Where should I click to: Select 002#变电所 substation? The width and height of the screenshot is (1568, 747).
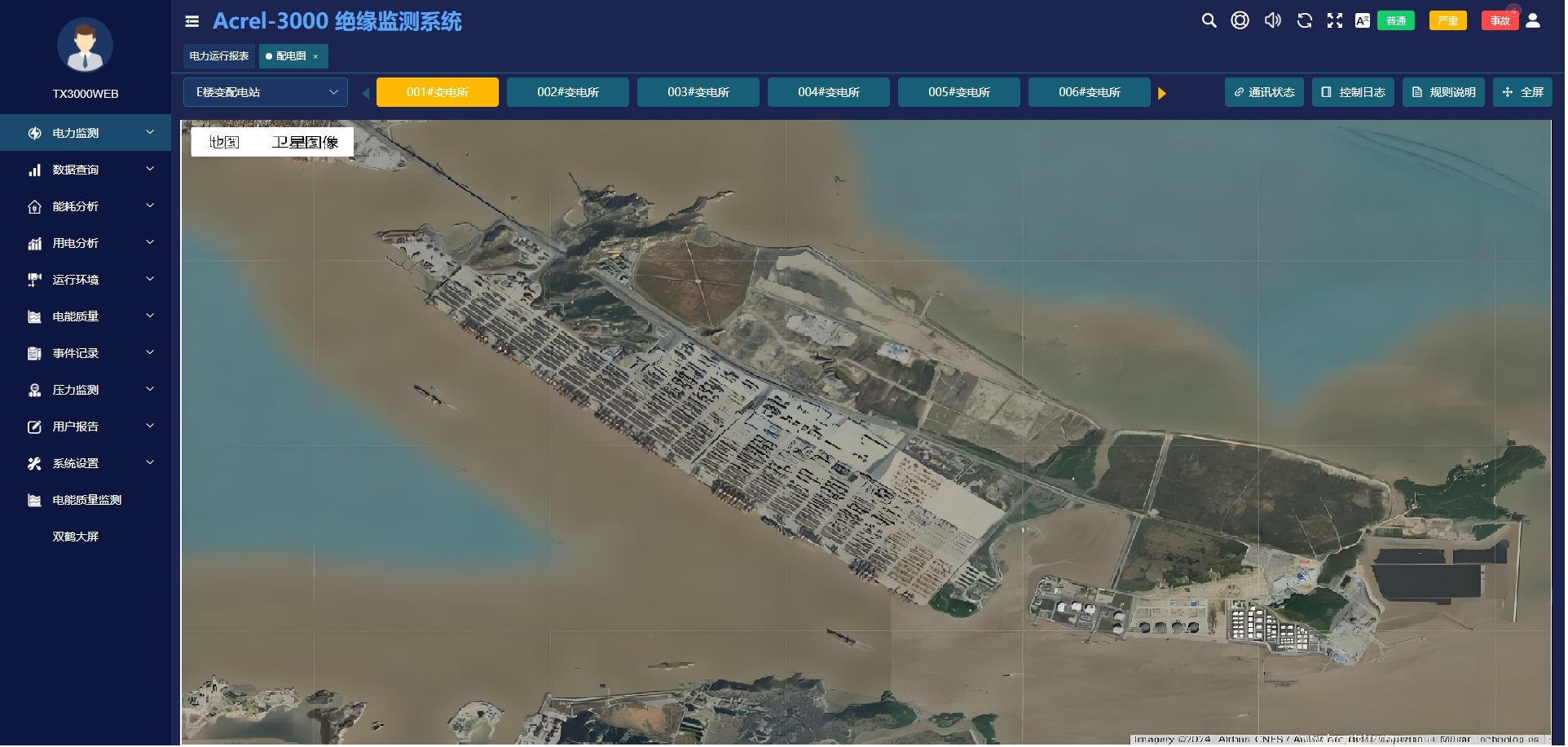pyautogui.click(x=569, y=92)
